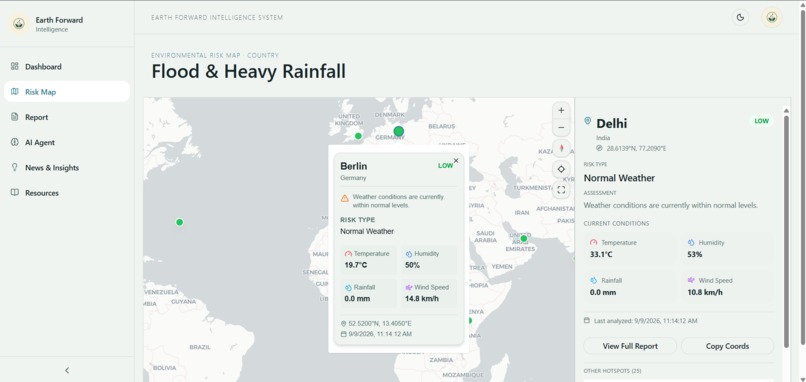Click the AI Agent icon

pos(14,142)
